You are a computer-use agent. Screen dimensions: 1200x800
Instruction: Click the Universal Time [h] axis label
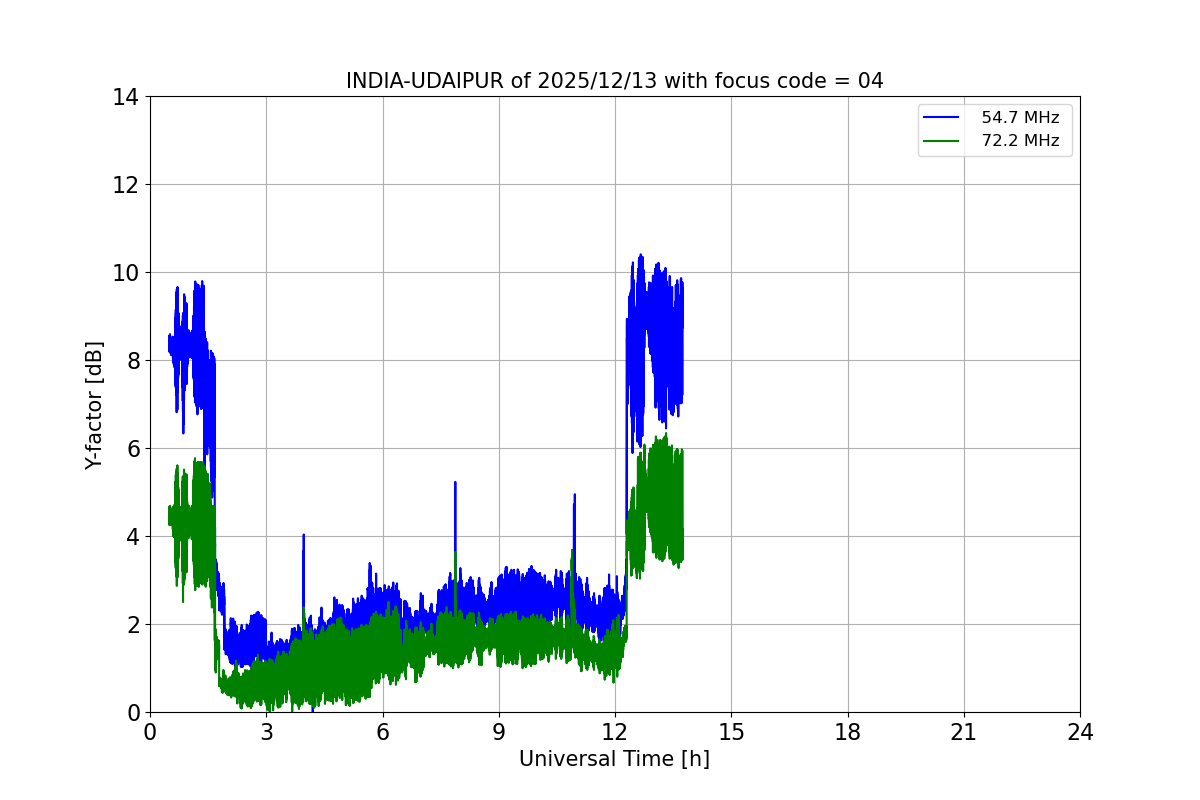614,759
